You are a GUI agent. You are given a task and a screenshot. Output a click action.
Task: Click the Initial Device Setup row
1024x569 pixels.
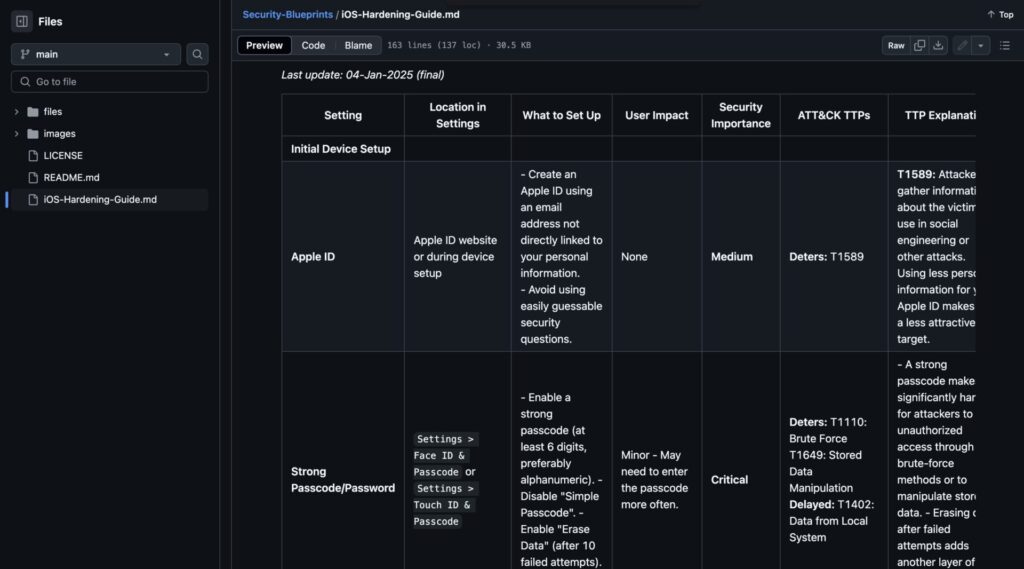(628, 149)
